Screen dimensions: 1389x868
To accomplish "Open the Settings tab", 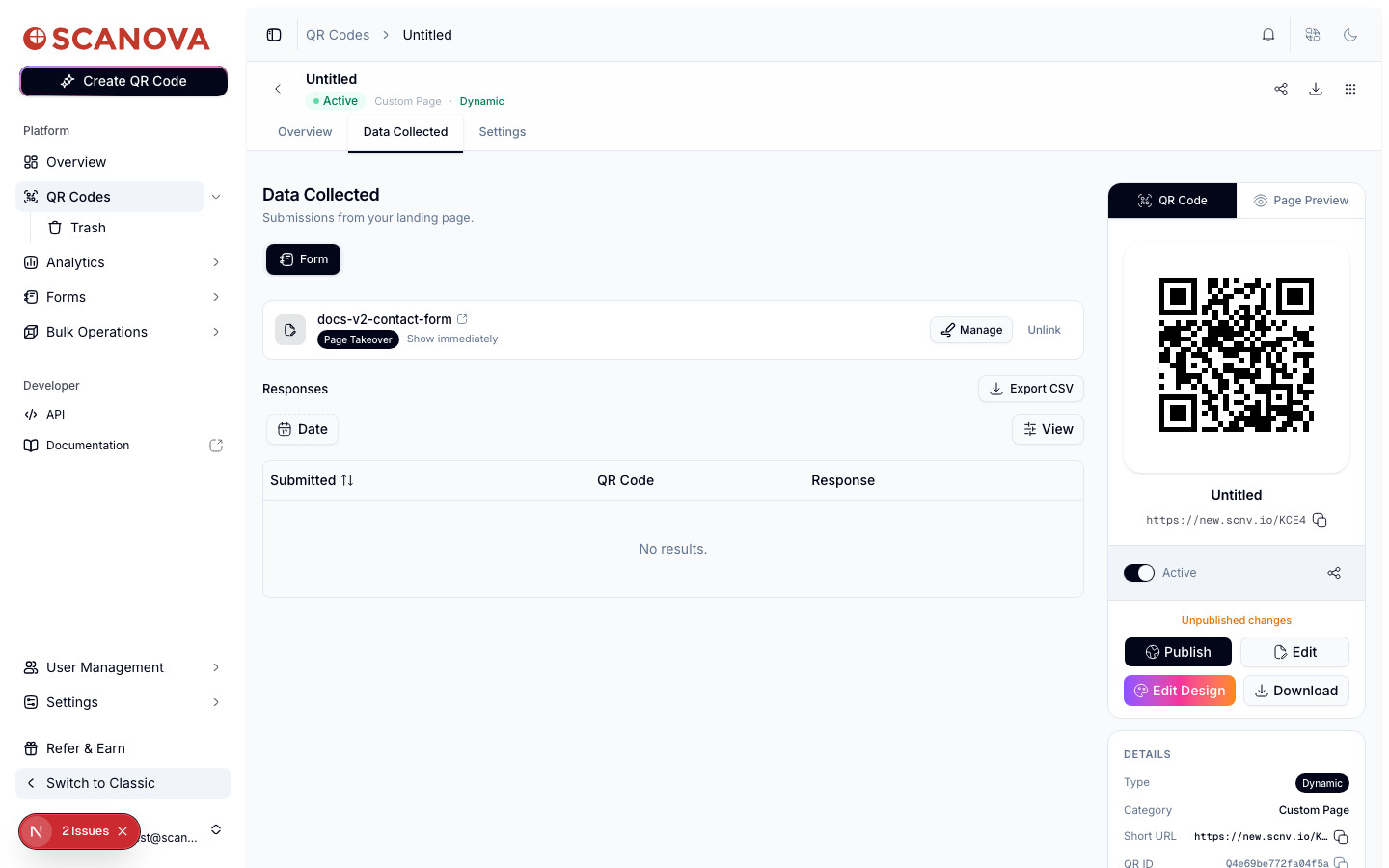I will click(503, 132).
